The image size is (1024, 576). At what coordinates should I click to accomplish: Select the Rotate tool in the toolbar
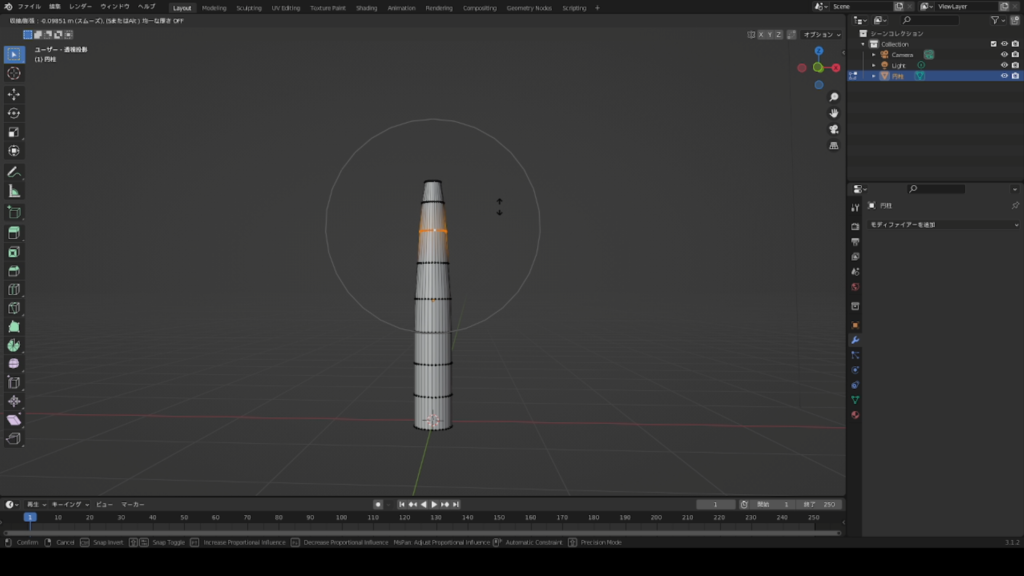click(13, 113)
